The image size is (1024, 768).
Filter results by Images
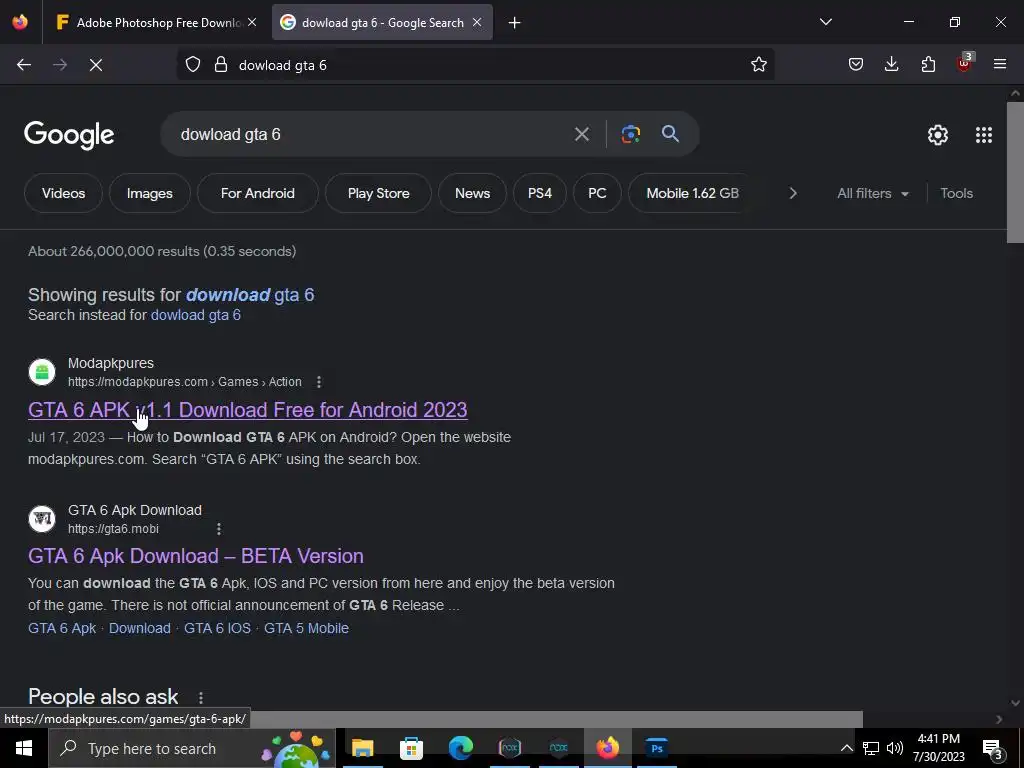150,193
